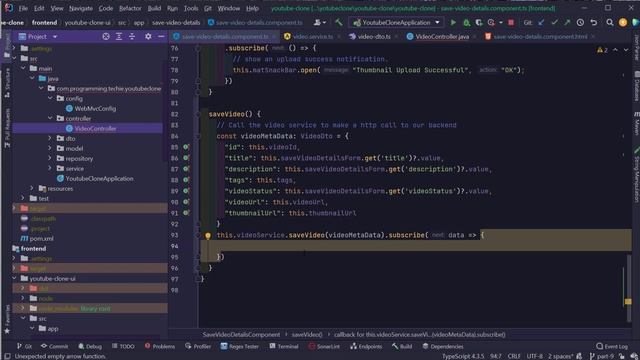Open Search Everywhere magnifier icon

[610, 23]
